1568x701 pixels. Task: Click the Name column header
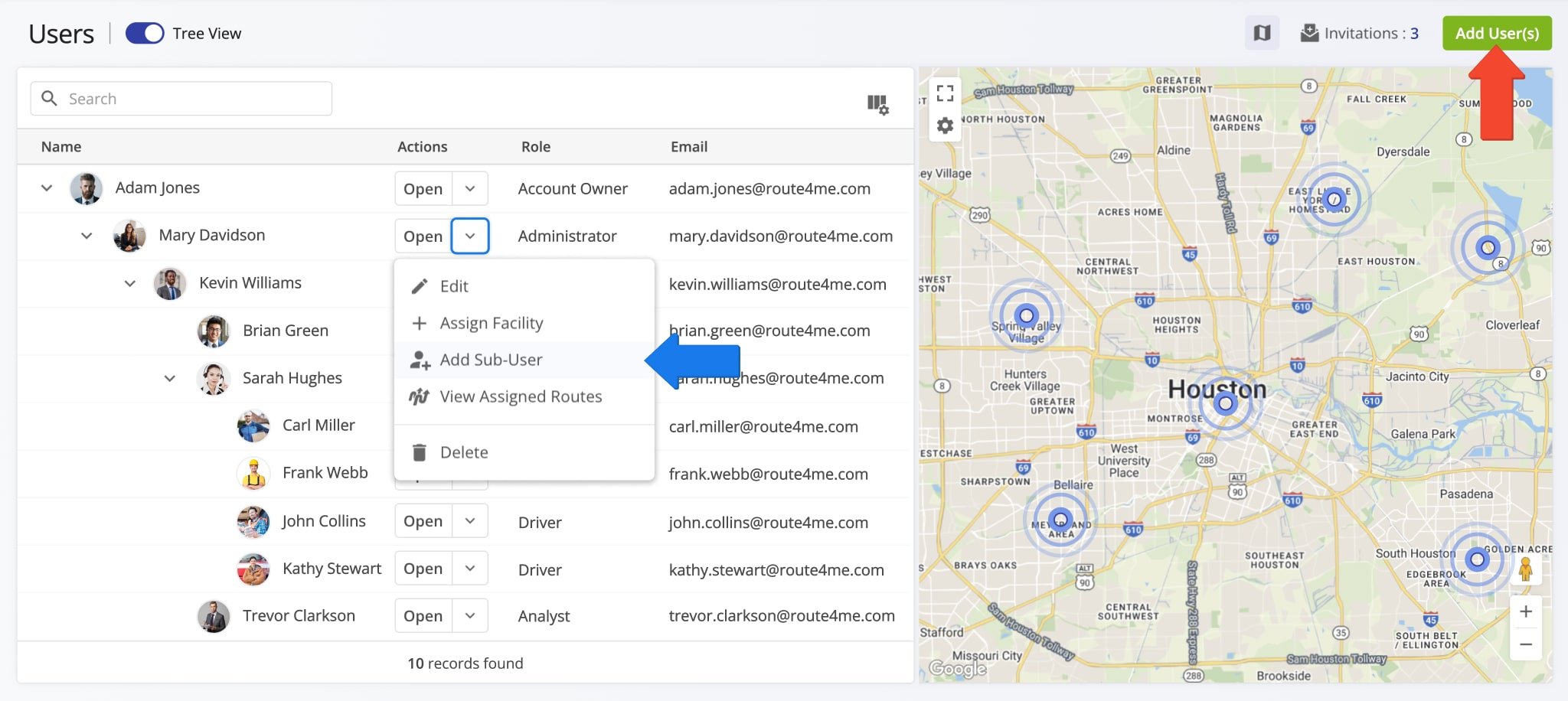[x=61, y=146]
